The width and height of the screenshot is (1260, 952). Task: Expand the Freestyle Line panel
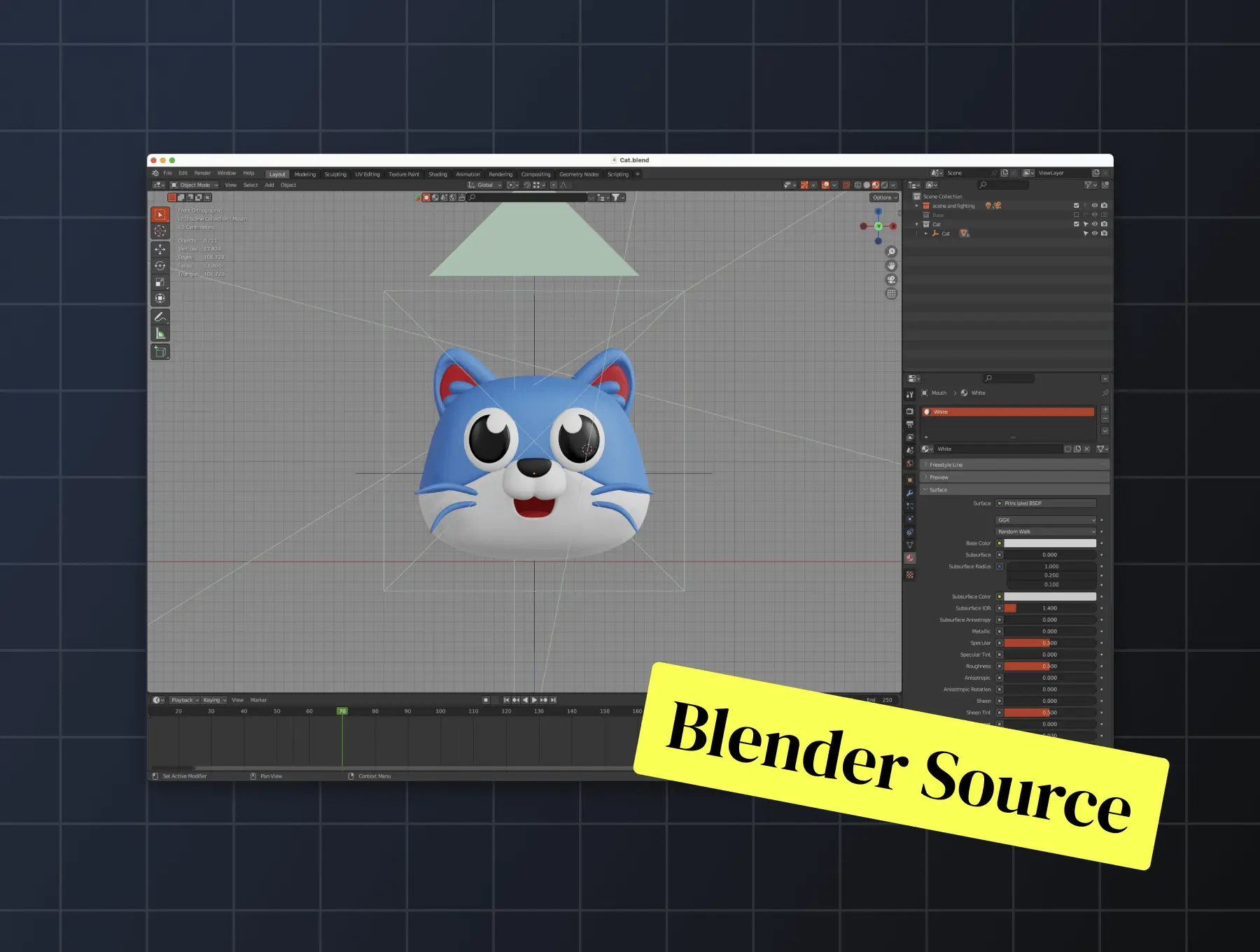945,465
